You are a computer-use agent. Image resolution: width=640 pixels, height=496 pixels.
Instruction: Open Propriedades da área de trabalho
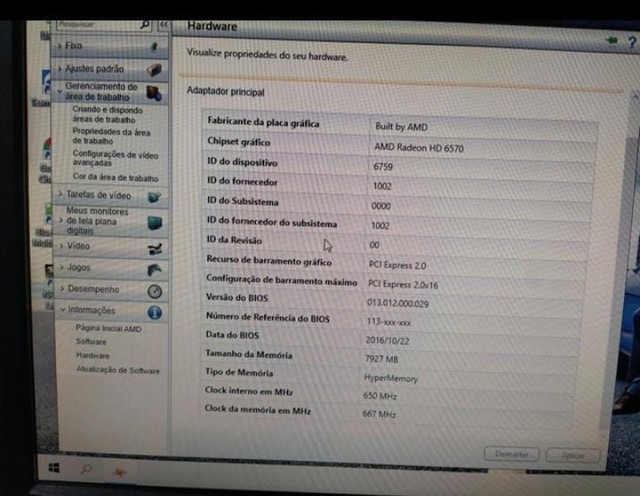pos(111,136)
